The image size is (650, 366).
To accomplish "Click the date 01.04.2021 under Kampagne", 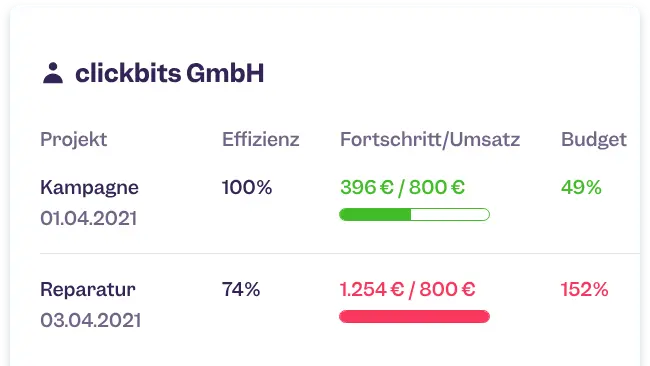I will point(88,218).
